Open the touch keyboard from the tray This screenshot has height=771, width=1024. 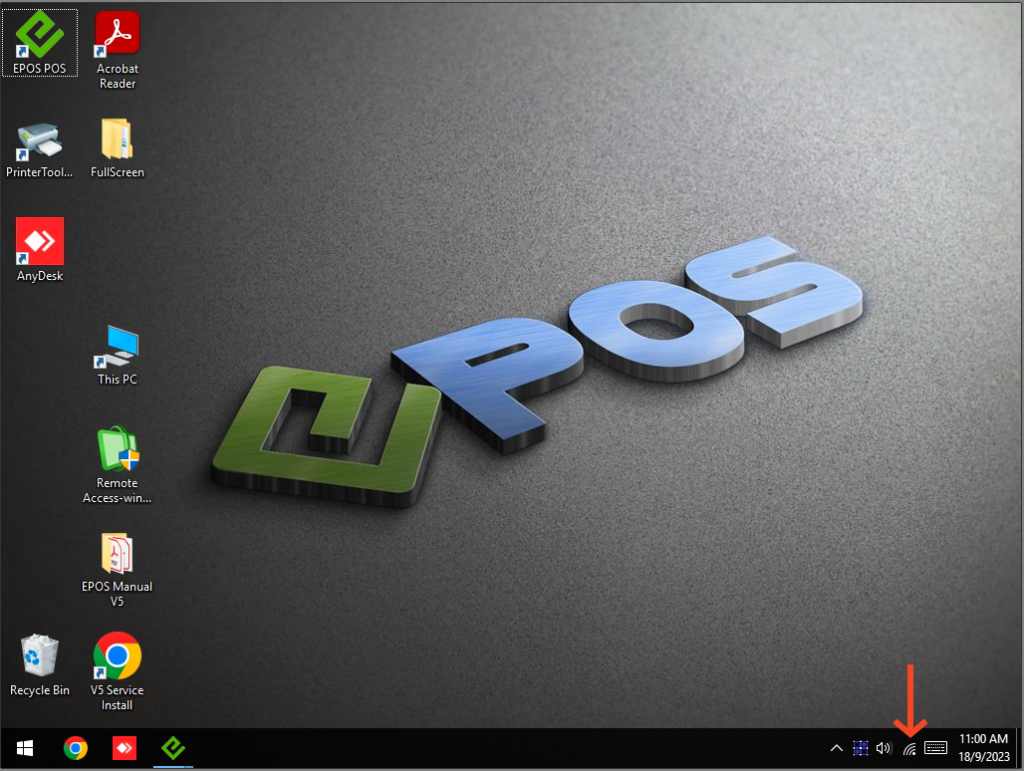coord(936,747)
